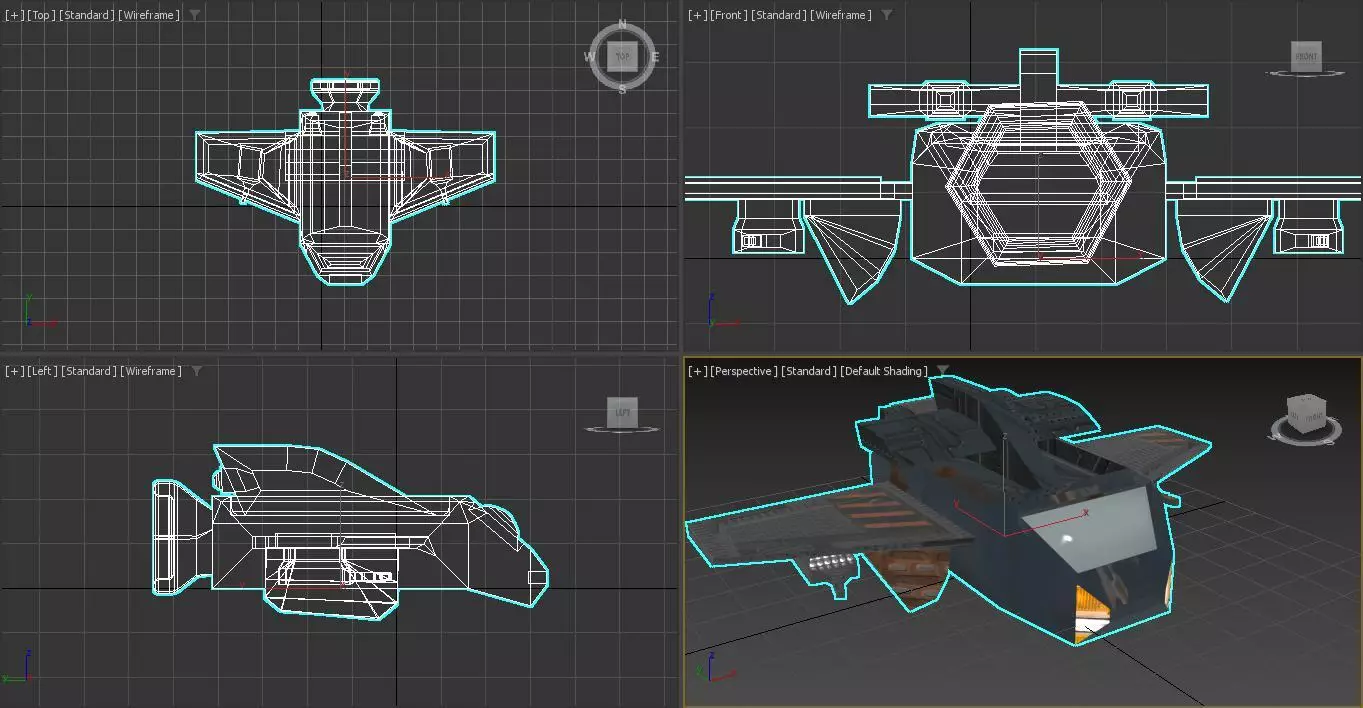1363x708 pixels.
Task: Click the N compass letter on Top ViewCube
Action: point(622,25)
